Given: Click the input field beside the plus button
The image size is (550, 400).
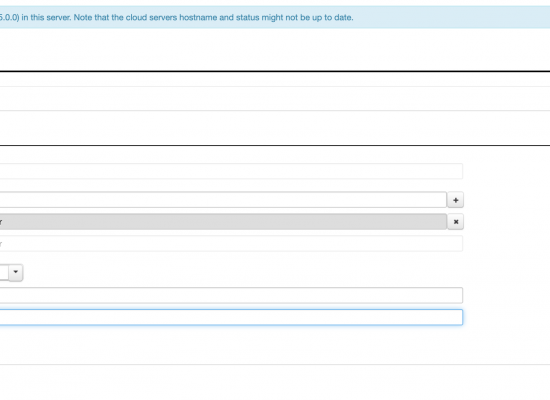Looking at the screenshot, I should (x=223, y=200).
